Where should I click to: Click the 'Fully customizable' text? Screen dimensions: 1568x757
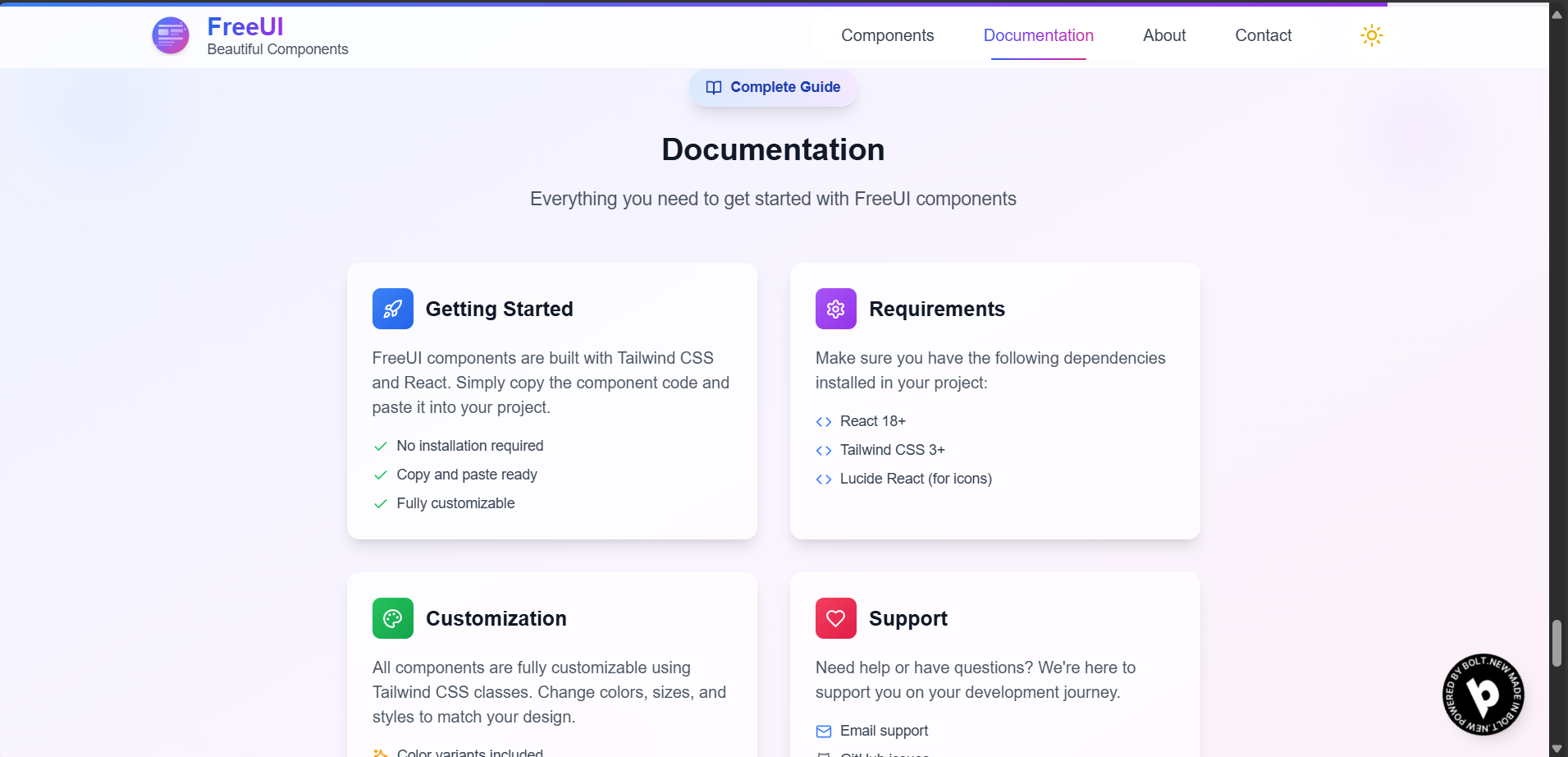tap(456, 503)
